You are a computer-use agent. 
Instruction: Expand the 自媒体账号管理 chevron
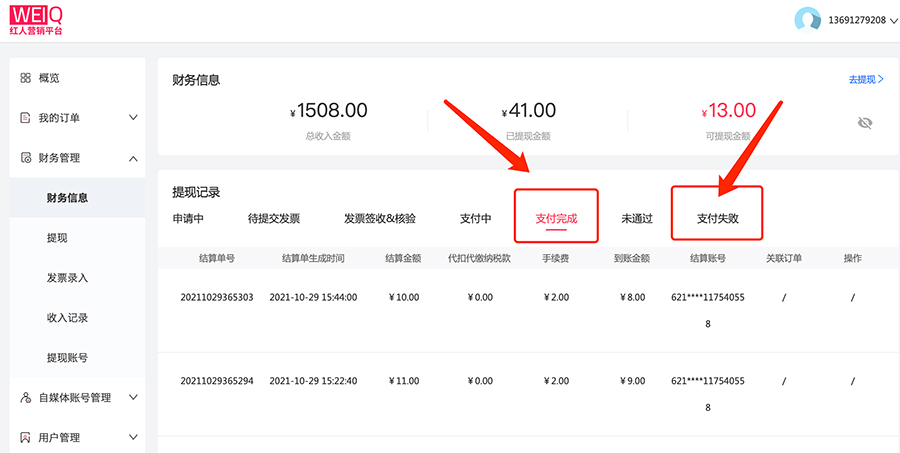pos(133,398)
